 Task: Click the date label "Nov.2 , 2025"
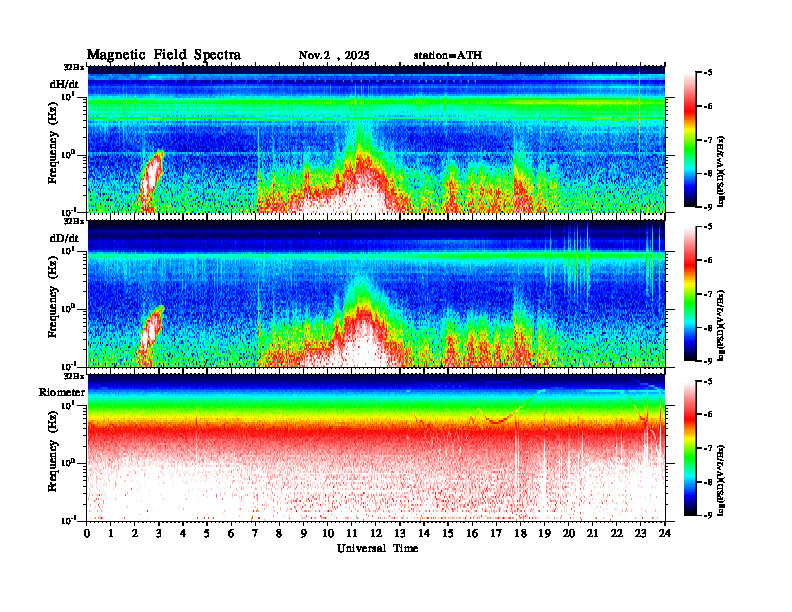334,55
